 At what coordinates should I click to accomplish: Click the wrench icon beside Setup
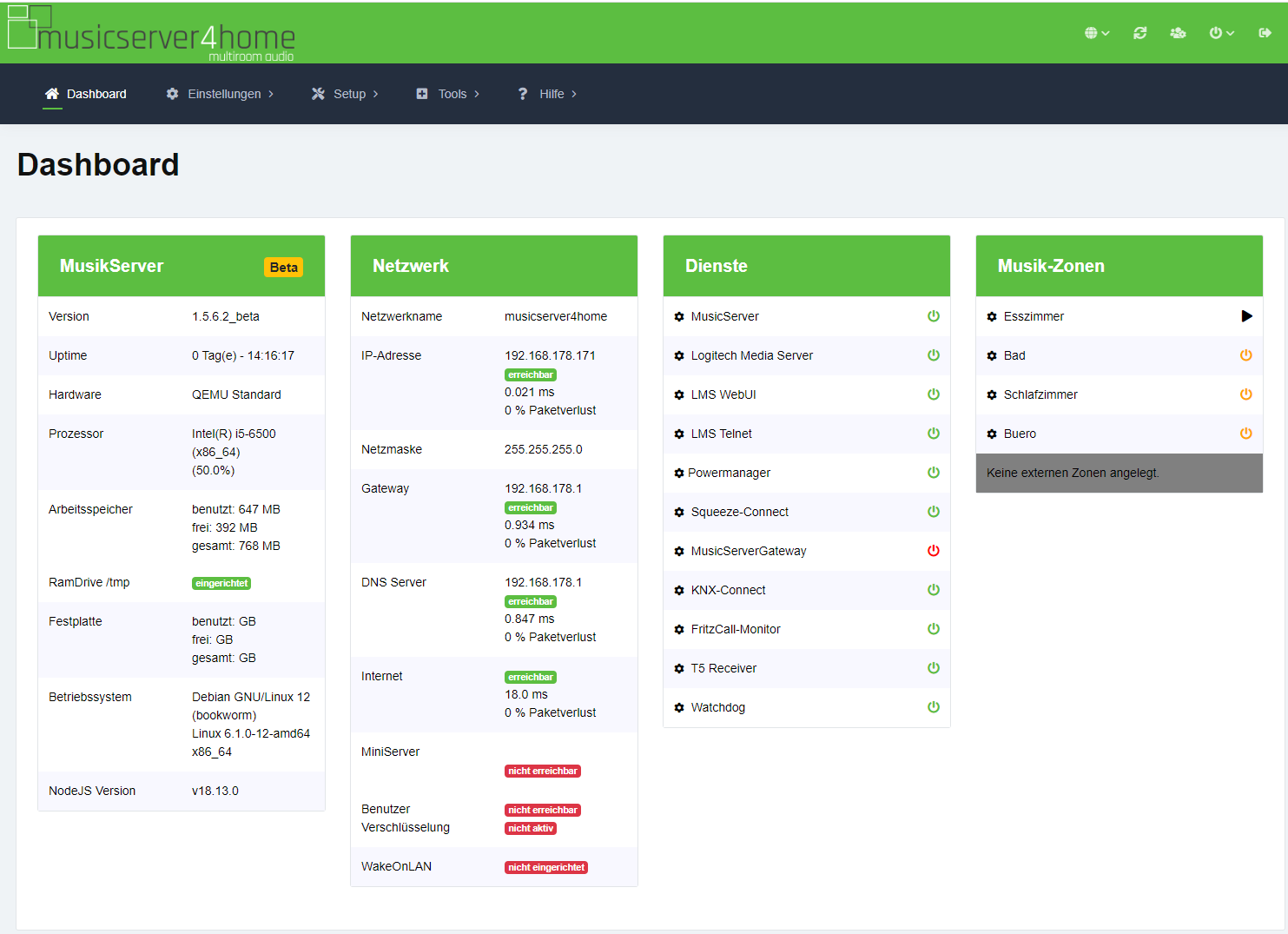coord(318,94)
